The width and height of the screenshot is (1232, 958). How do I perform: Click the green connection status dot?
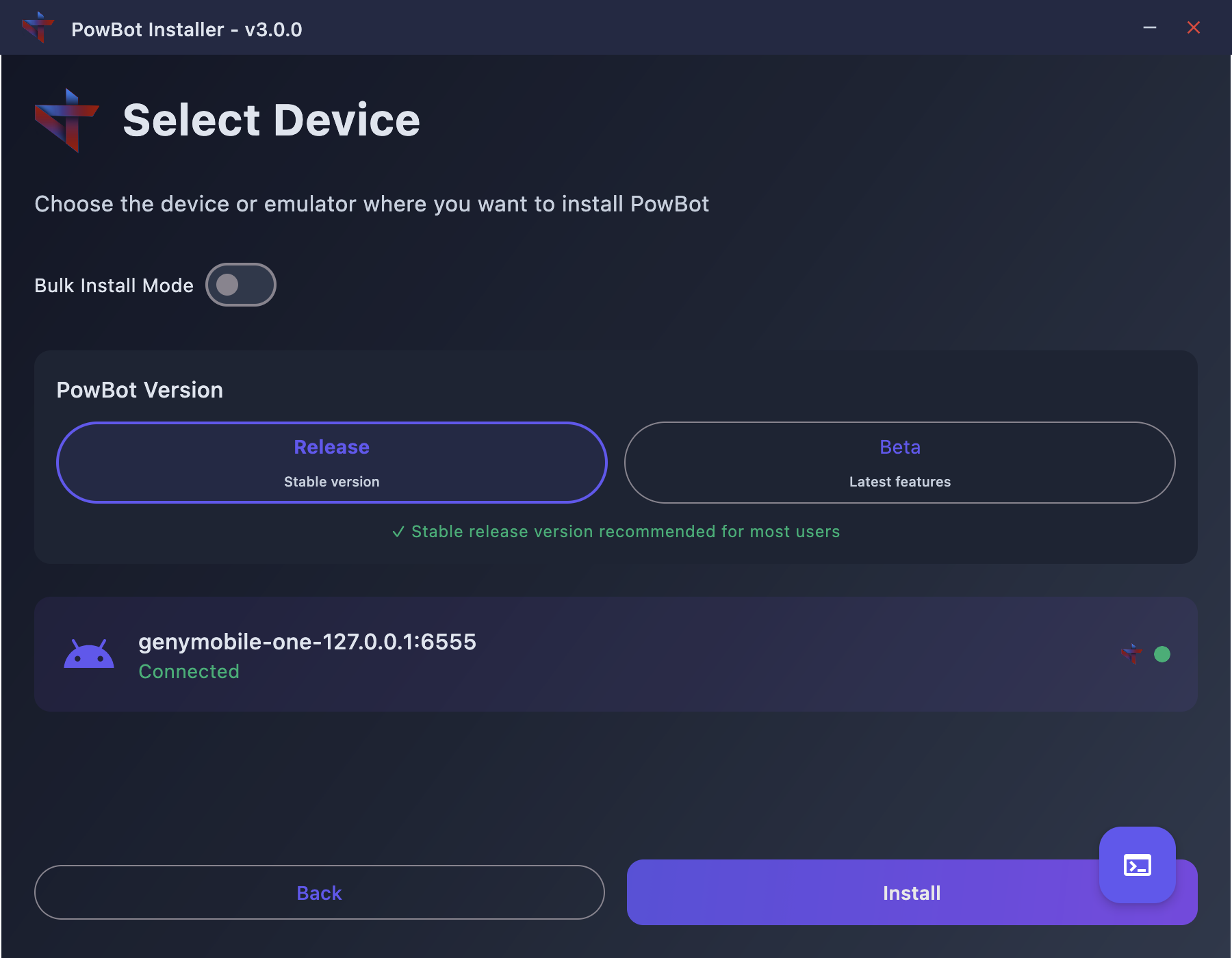pyautogui.click(x=1162, y=654)
